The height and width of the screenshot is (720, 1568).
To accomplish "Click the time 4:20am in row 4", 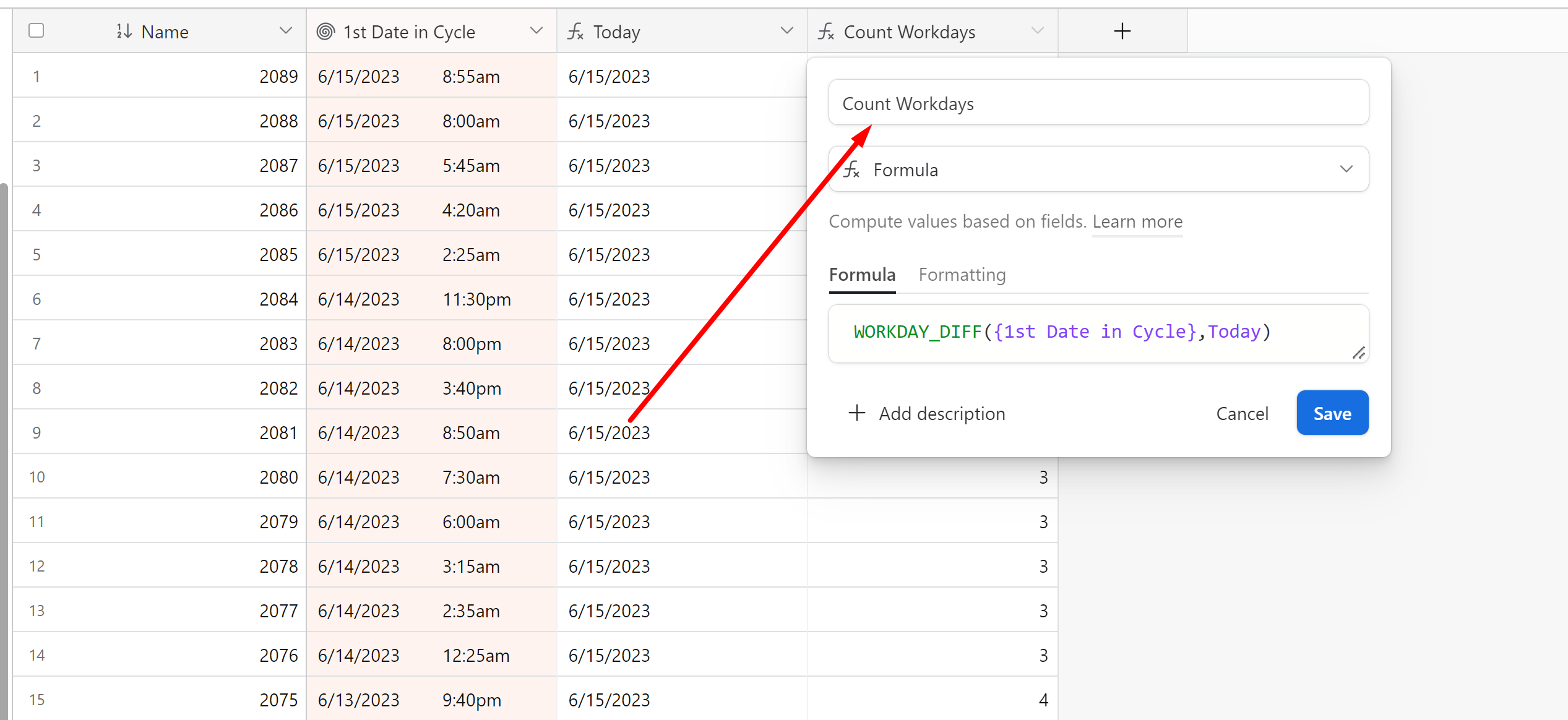I will 471,210.
